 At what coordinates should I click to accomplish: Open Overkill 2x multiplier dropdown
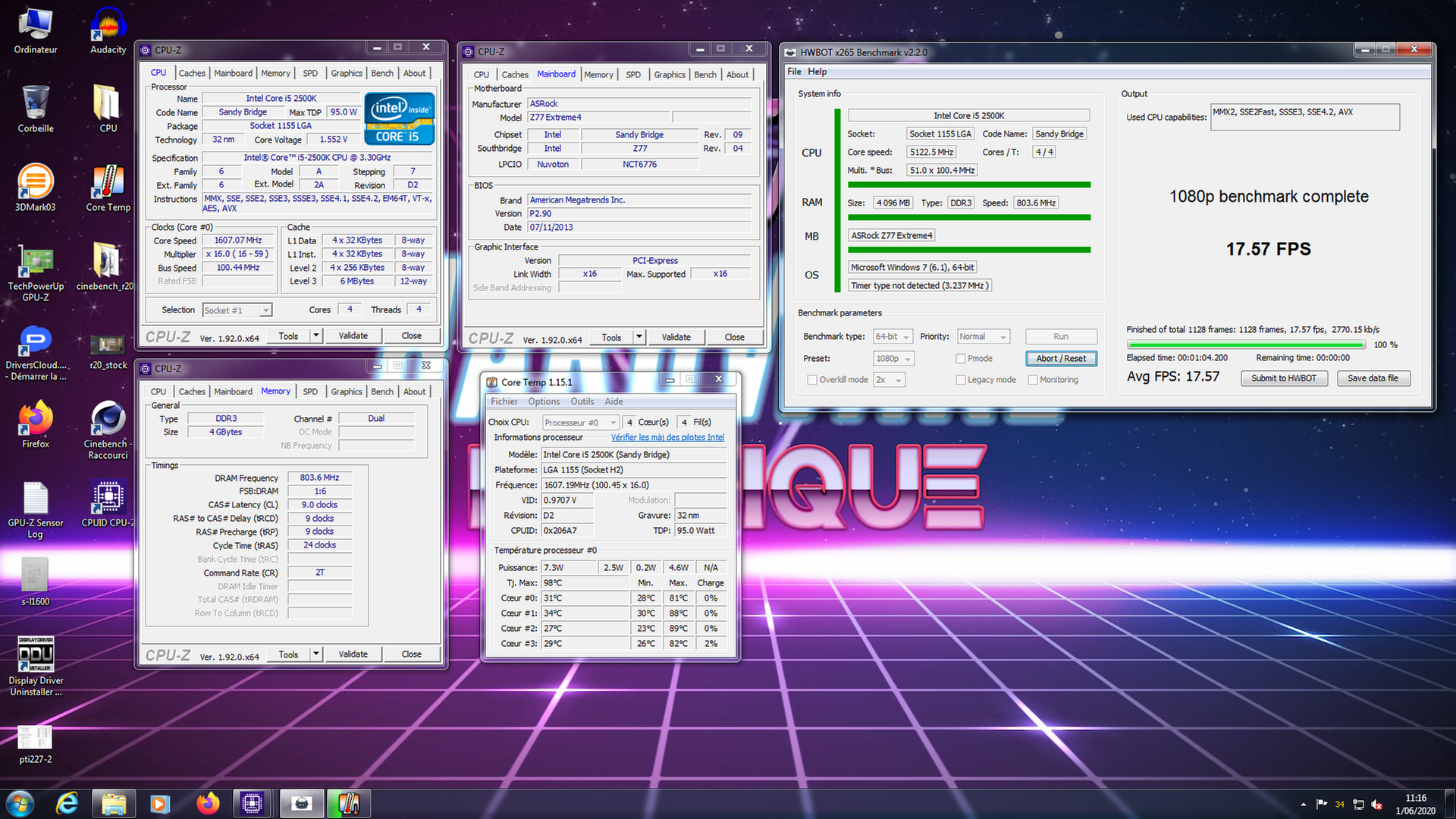click(x=890, y=380)
